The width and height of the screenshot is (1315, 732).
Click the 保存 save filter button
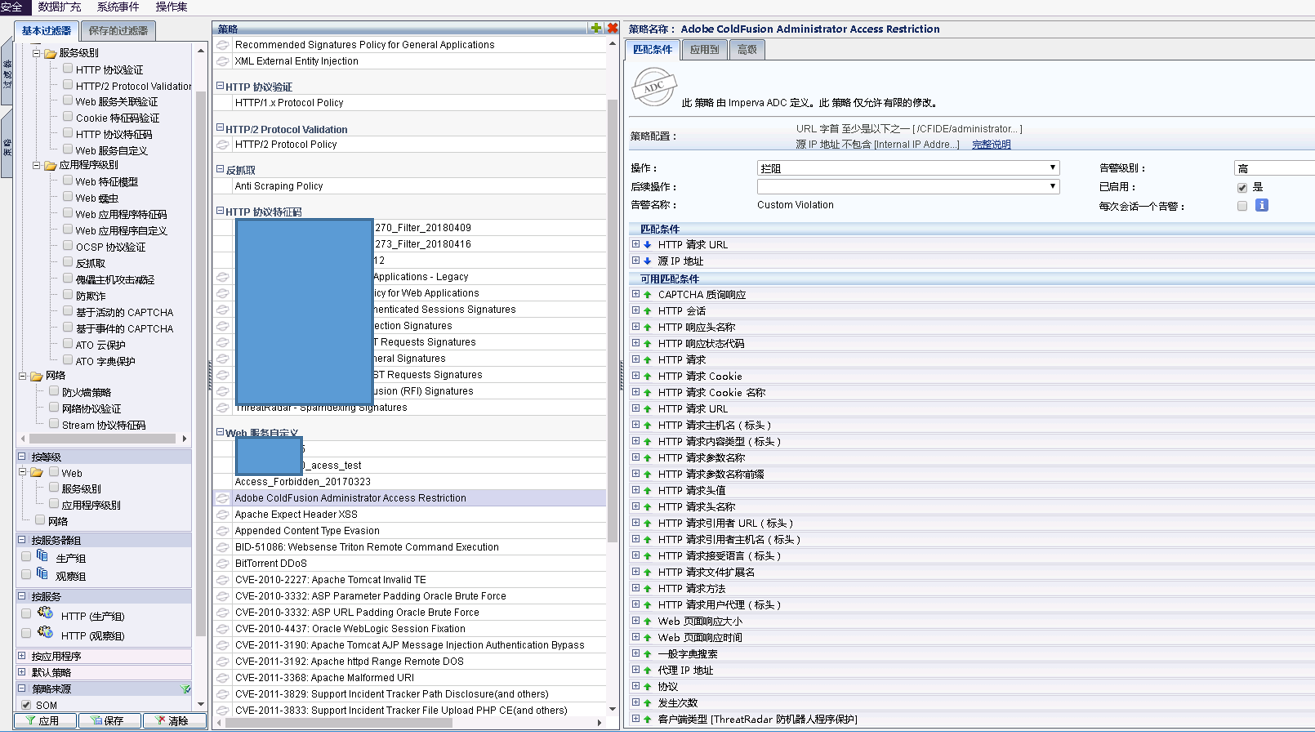pos(108,720)
